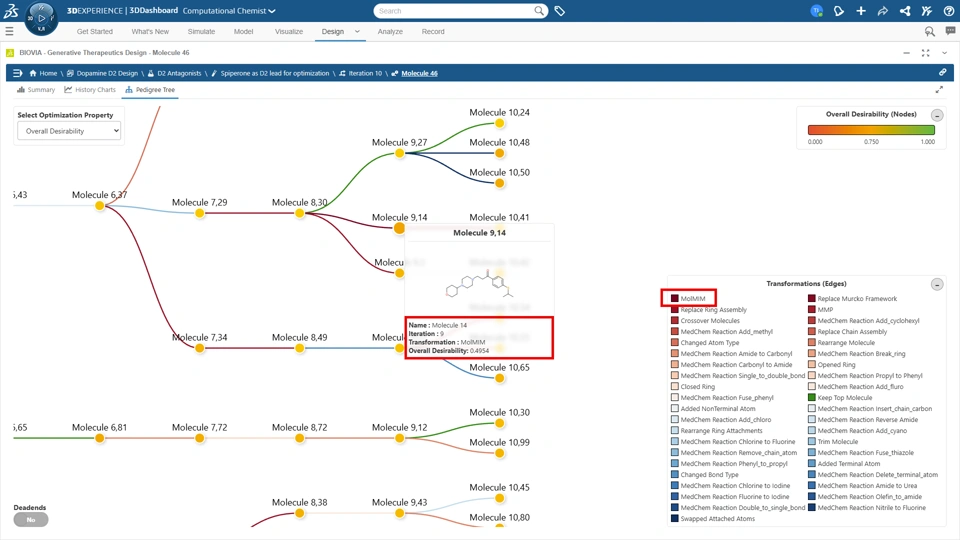
Task: Open the chat bubble icon
Action: click(950, 31)
